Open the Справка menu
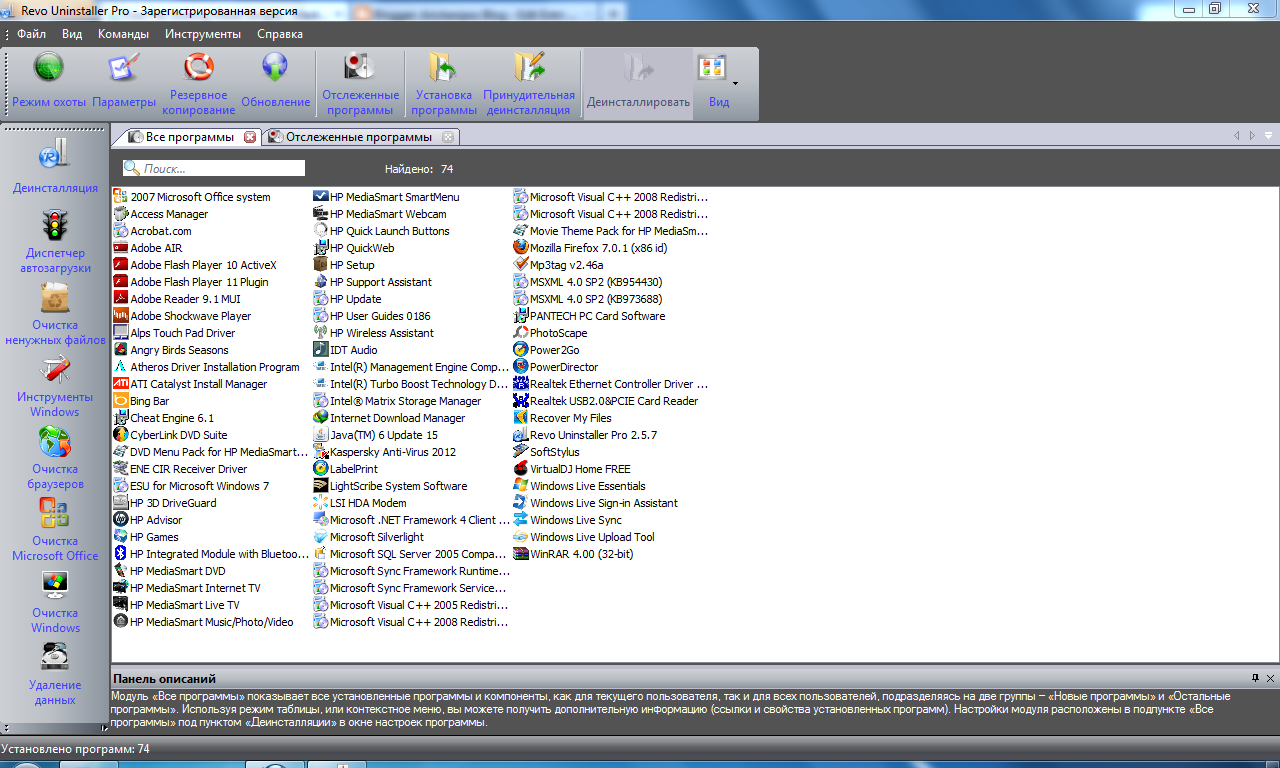Viewport: 1280px width, 768px height. pos(280,34)
